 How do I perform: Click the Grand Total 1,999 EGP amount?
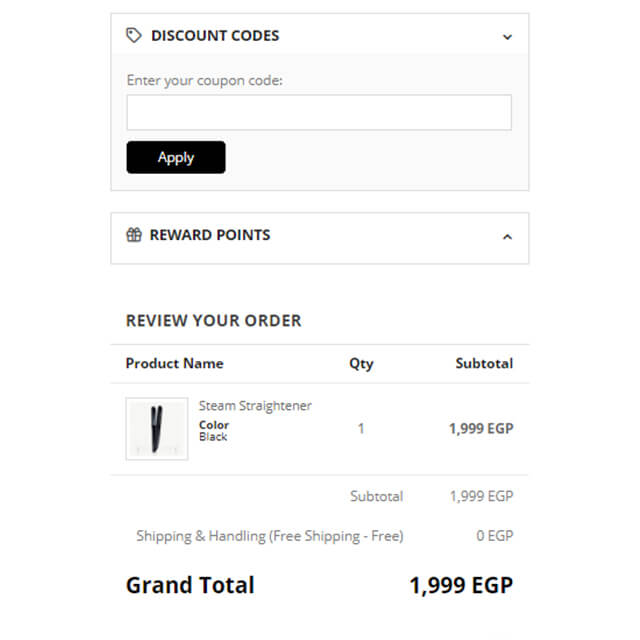click(x=461, y=585)
